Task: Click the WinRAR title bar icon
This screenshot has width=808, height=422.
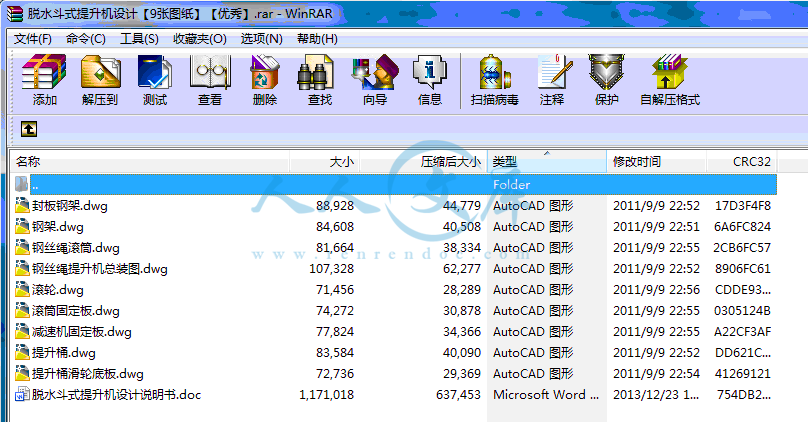Action: pyautogui.click(x=15, y=13)
